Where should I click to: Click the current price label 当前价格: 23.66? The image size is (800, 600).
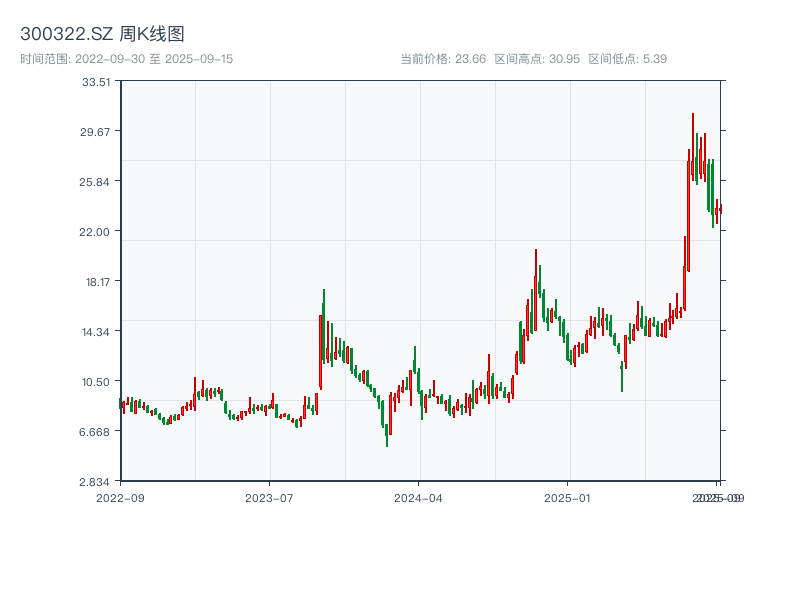pos(443,59)
